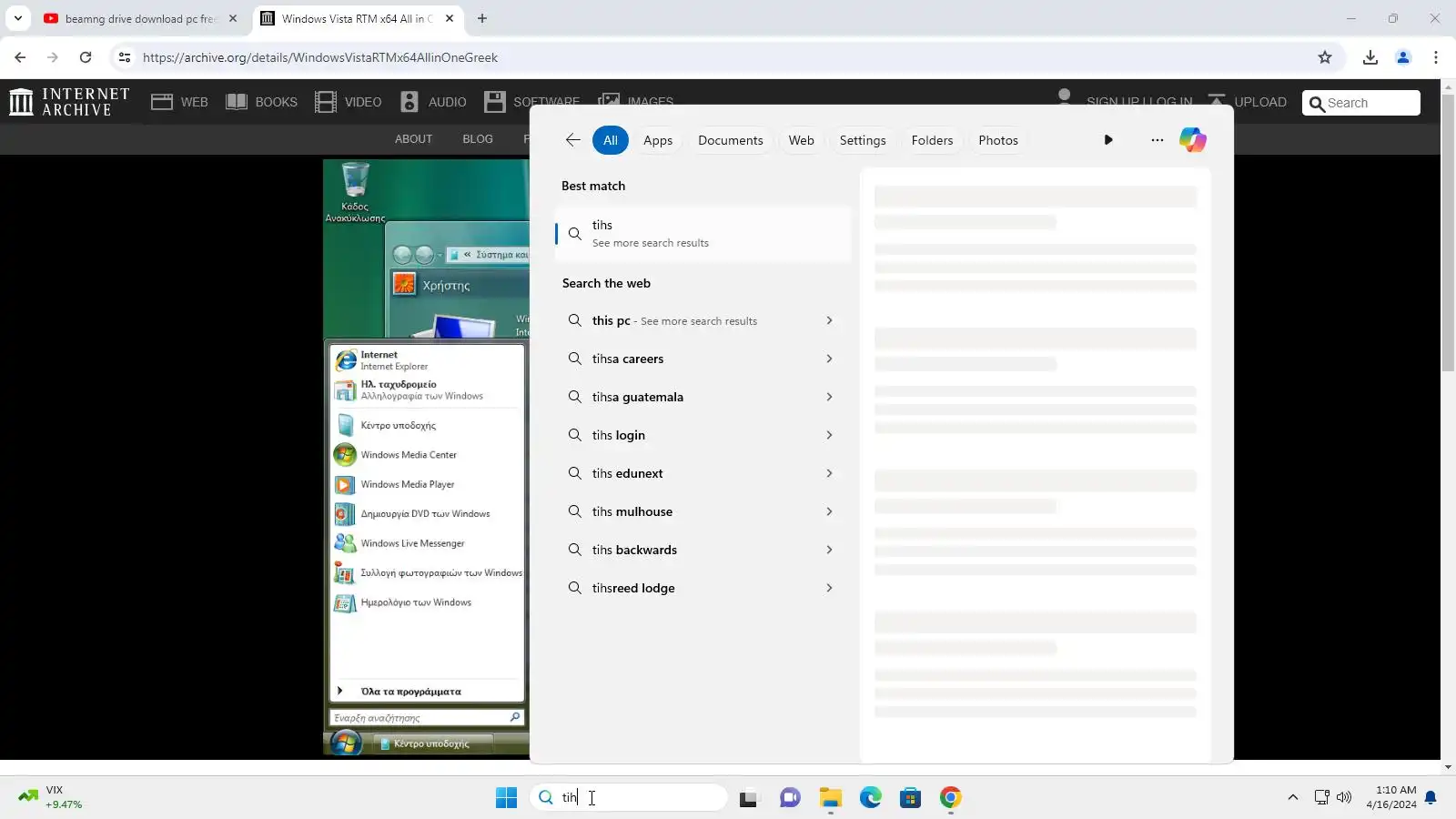Select the 'tihs' best match result
This screenshot has height=819, width=1456.
coord(703,234)
